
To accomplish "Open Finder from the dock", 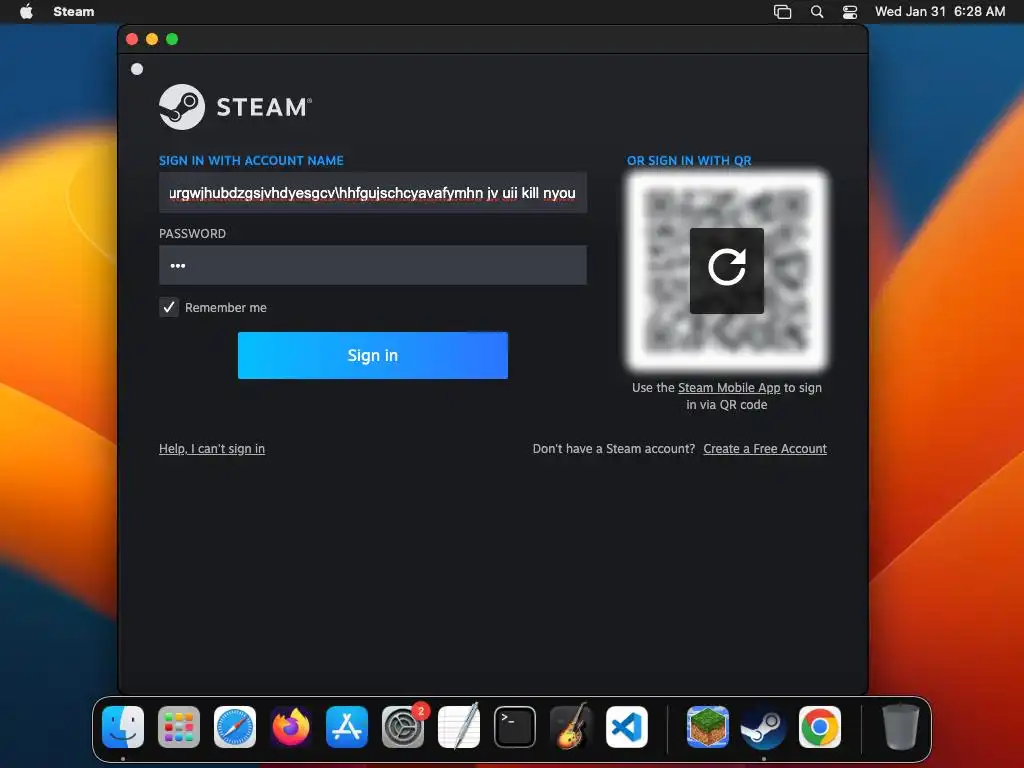I will coord(123,727).
